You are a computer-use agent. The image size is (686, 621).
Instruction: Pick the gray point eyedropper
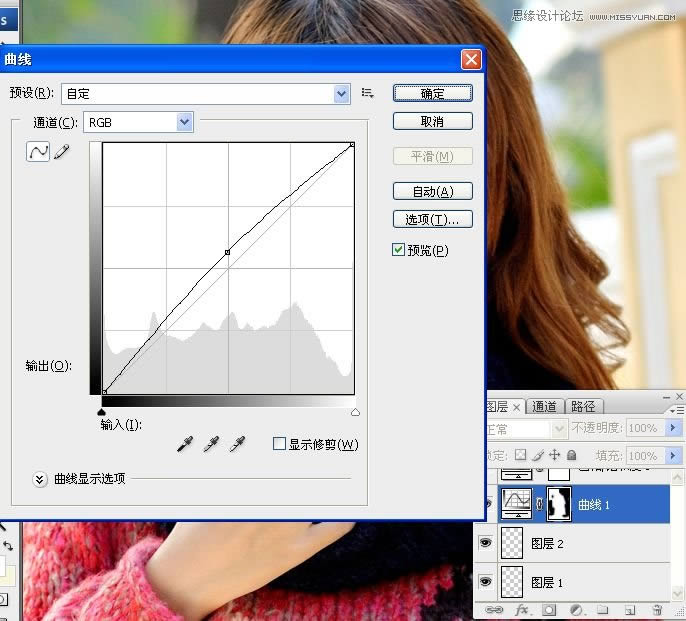(211, 443)
